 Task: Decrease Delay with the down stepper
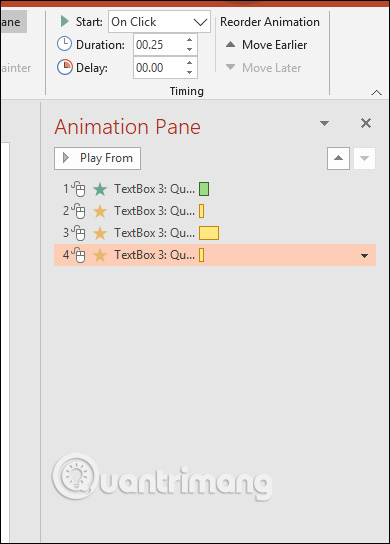(x=189, y=72)
